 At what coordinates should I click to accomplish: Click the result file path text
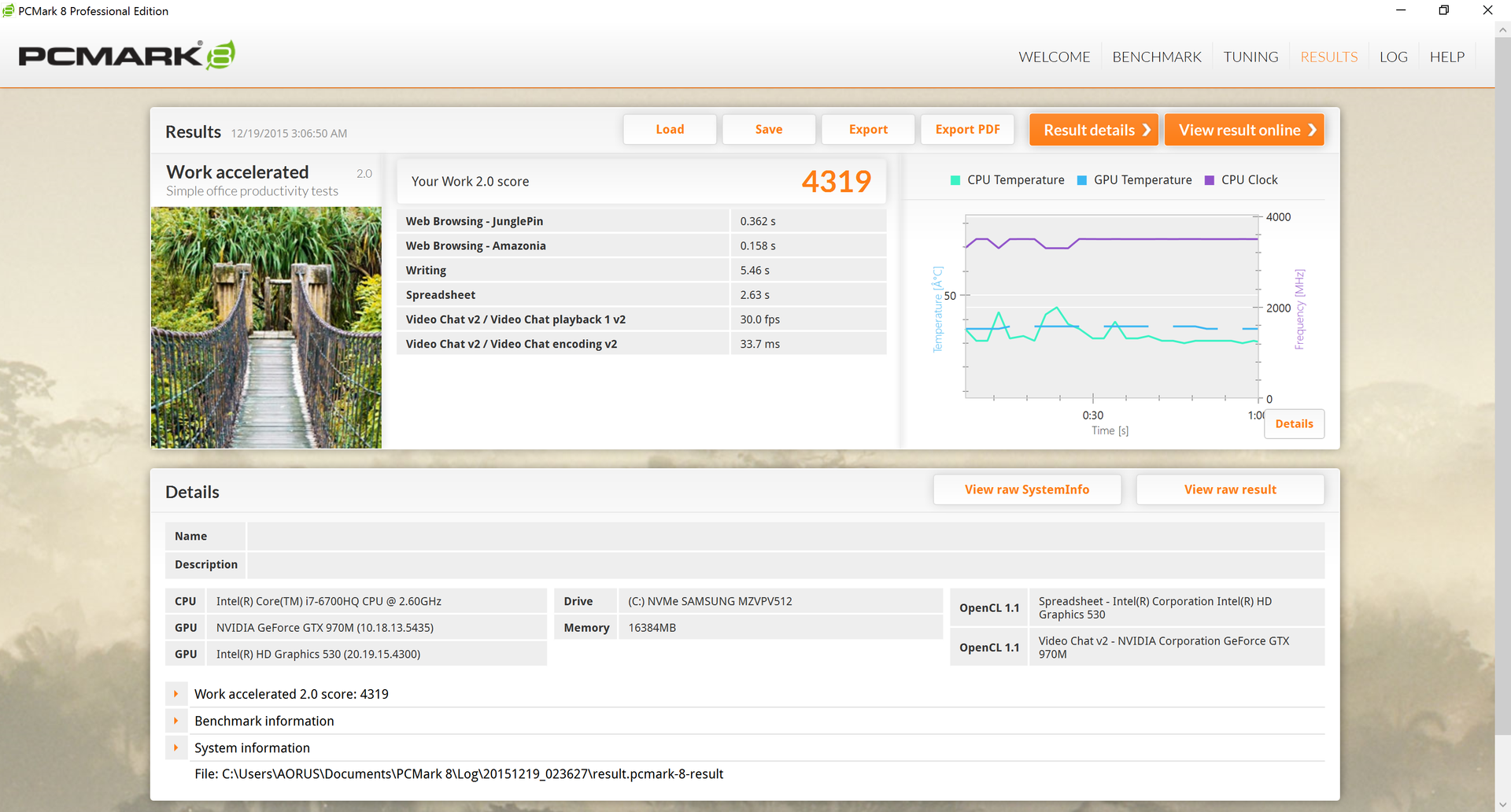[x=459, y=774]
